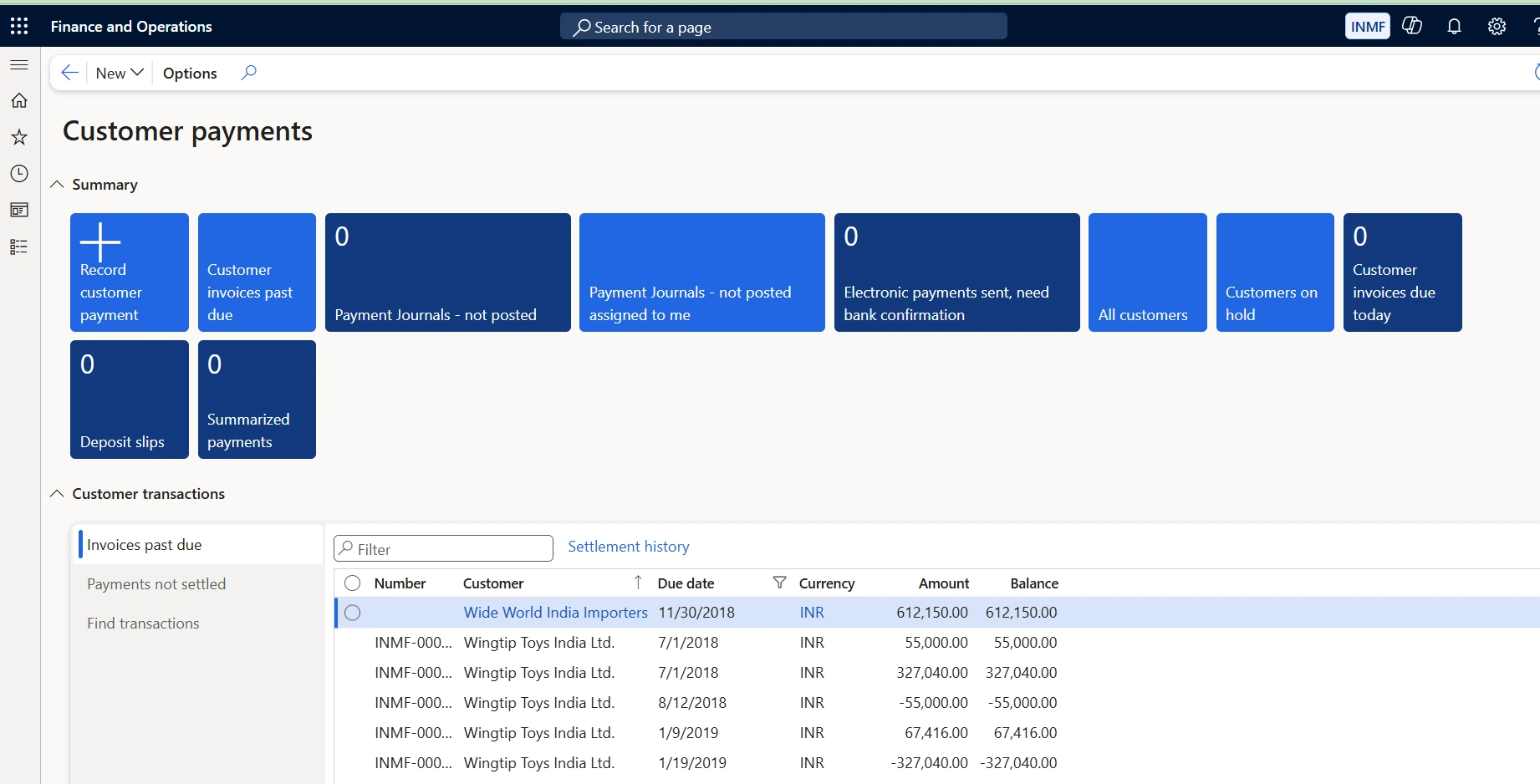This screenshot has height=784, width=1540.
Task: Collapse the Customer transactions section
Action: tap(57, 493)
